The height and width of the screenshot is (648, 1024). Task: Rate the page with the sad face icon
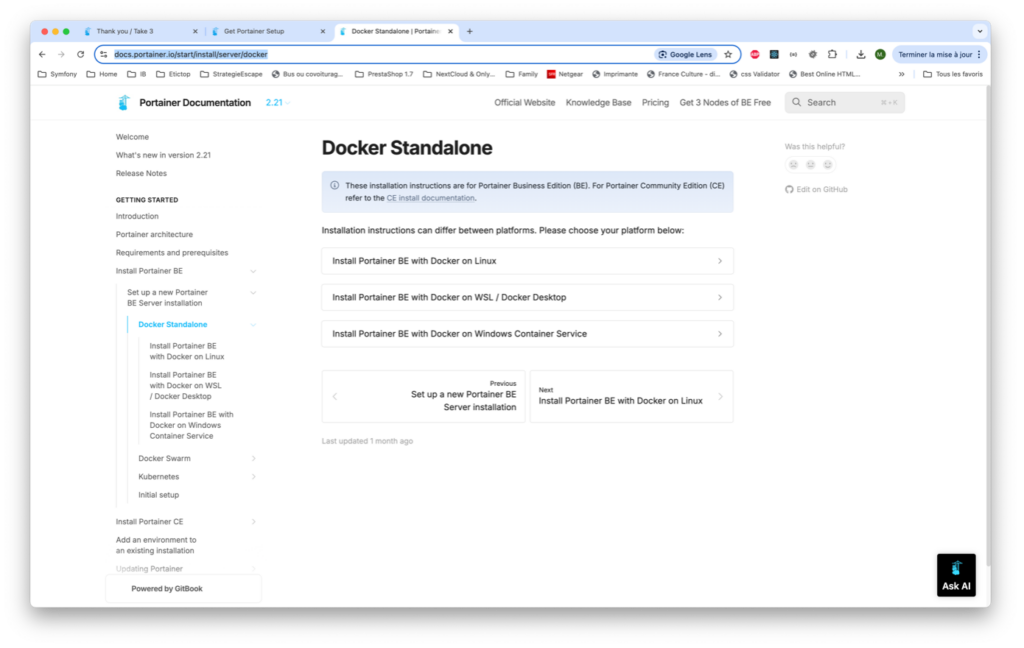coord(793,165)
